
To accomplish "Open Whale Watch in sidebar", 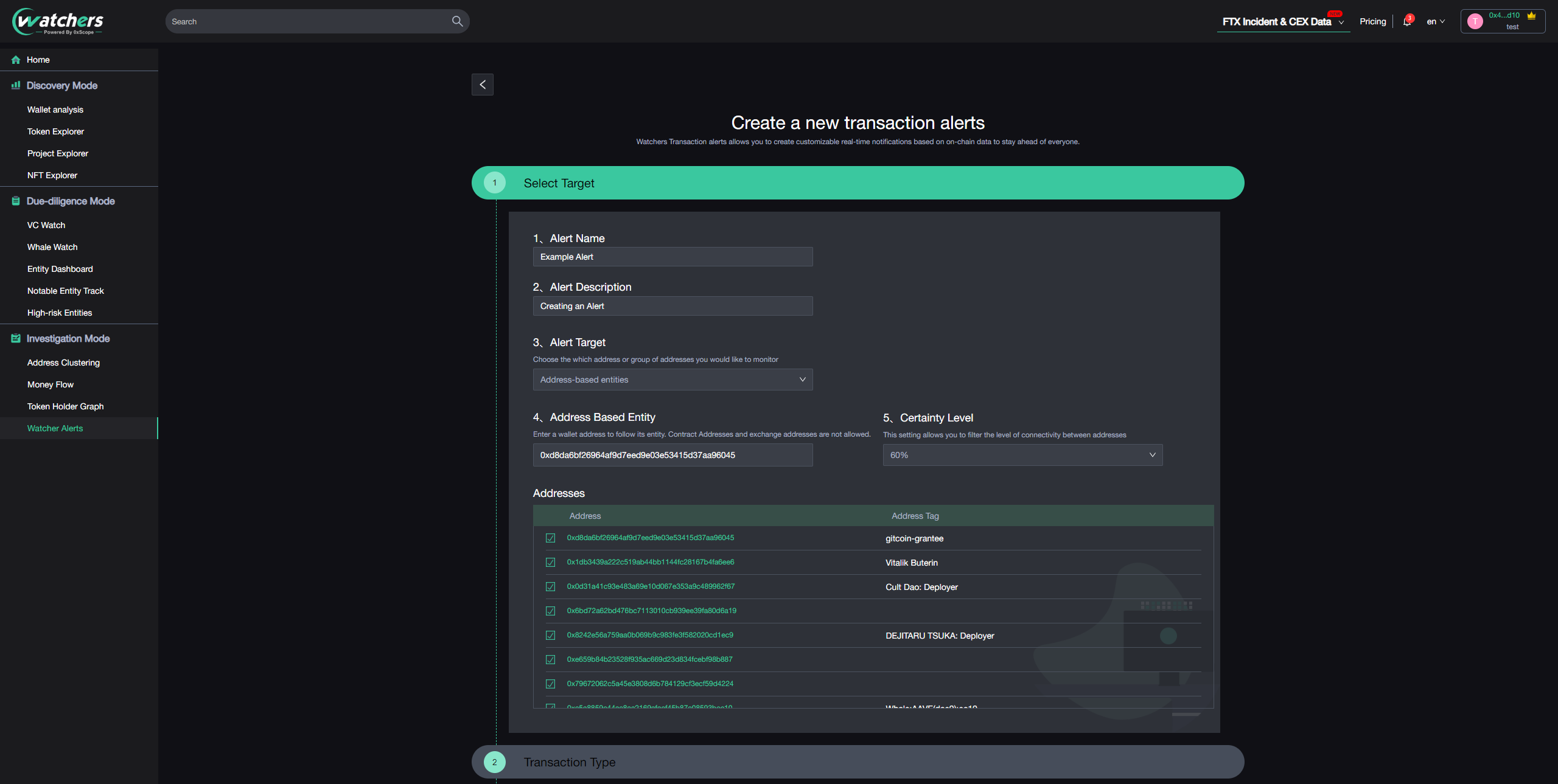I will (x=52, y=247).
